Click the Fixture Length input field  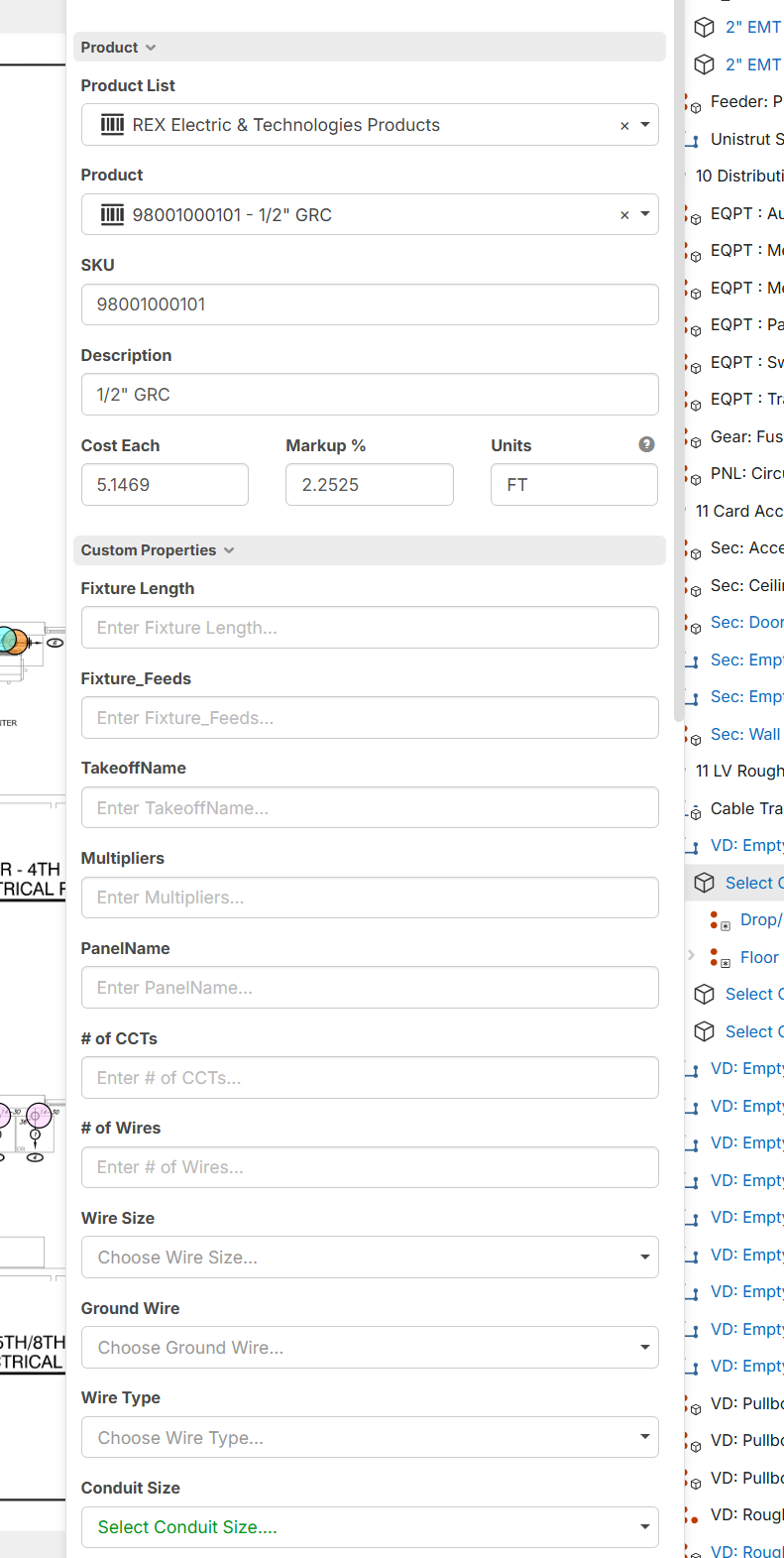[x=370, y=628]
